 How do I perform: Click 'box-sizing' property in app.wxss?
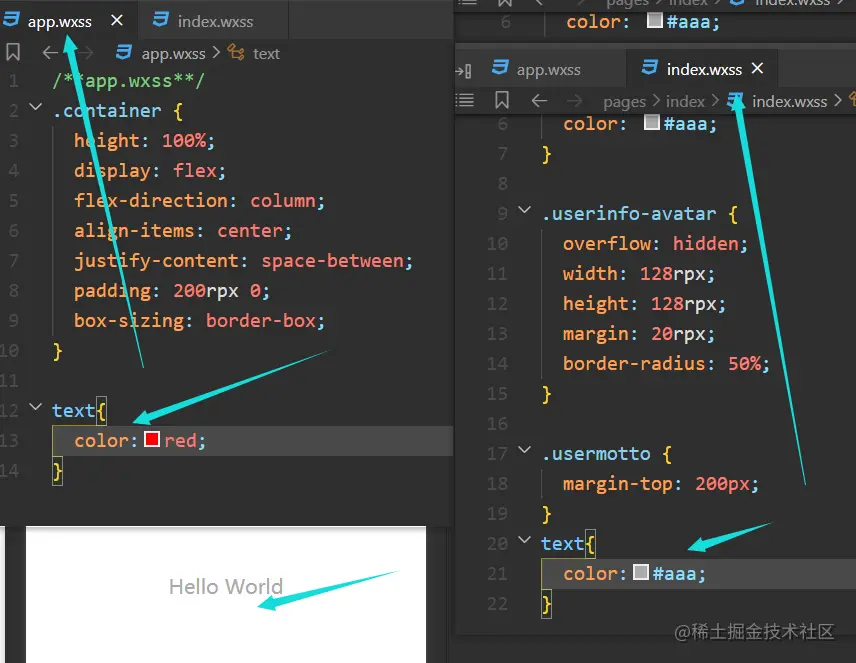[129, 321]
